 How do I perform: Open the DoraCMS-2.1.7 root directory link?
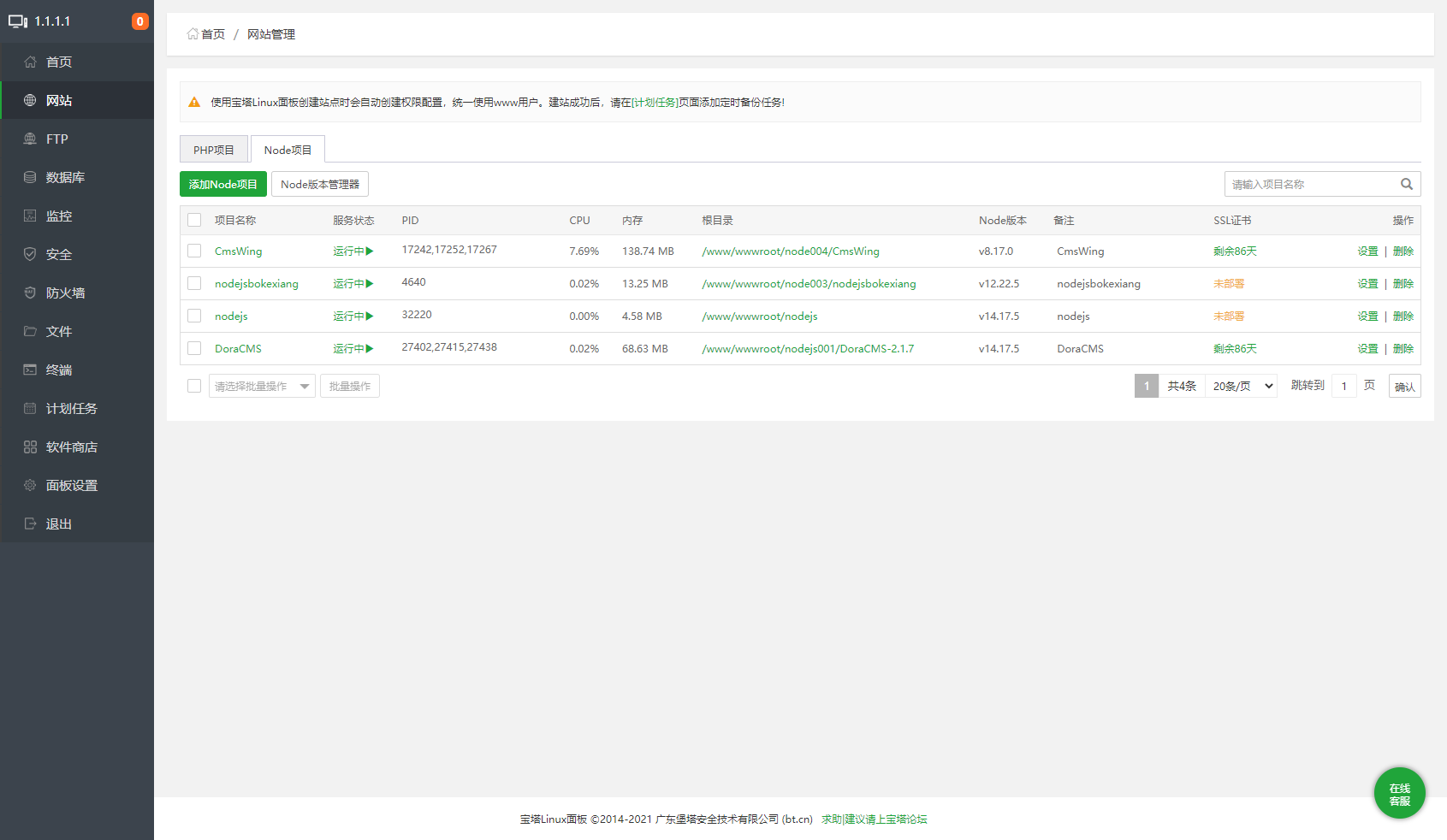click(808, 349)
